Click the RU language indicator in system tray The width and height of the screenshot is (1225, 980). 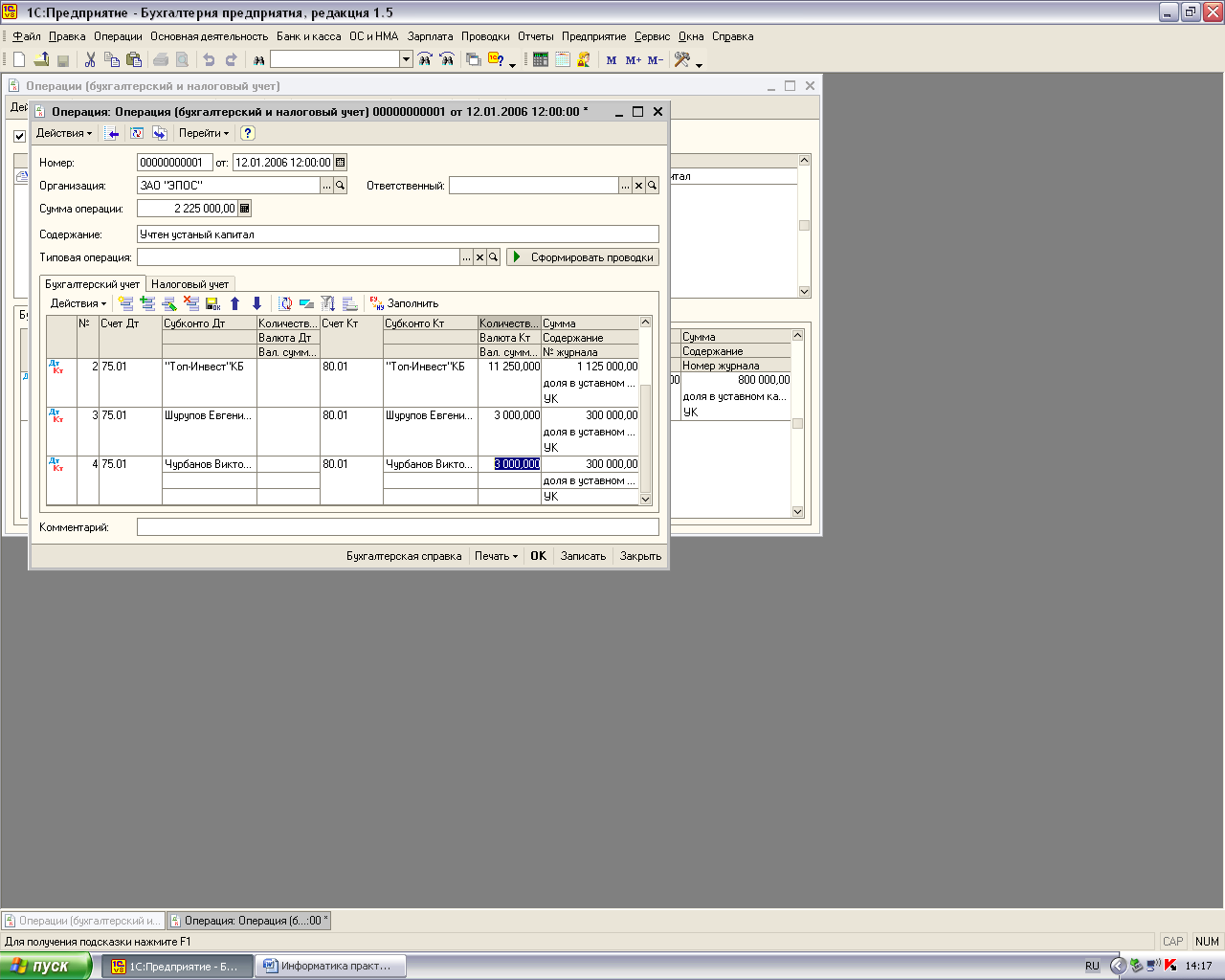[x=1092, y=967]
